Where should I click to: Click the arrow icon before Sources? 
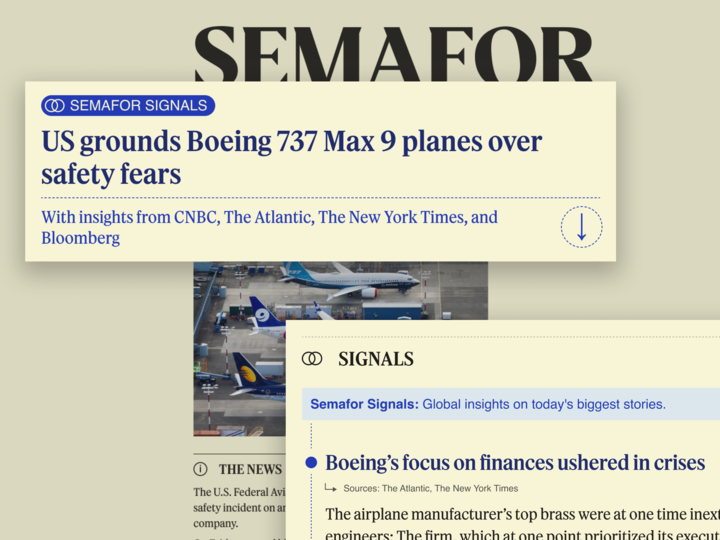pyautogui.click(x=330, y=488)
